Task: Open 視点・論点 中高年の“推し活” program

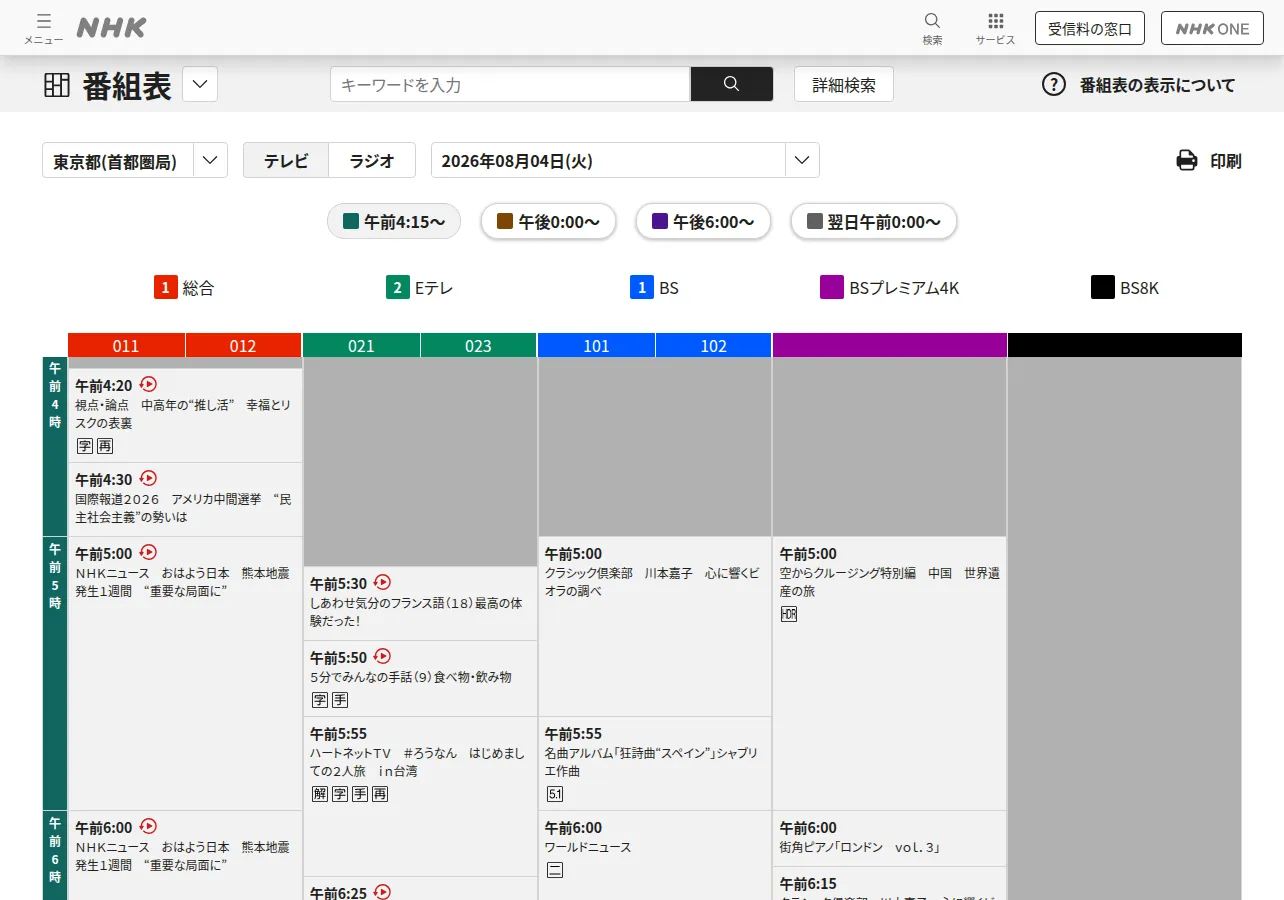Action: (x=185, y=415)
